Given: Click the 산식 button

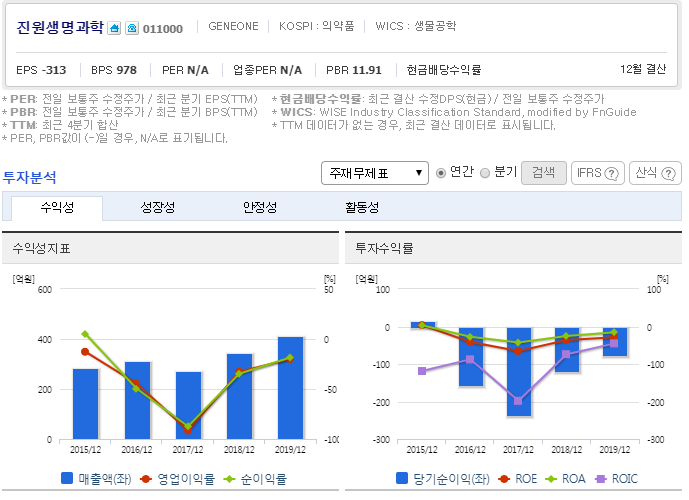Looking at the screenshot, I should (655, 173).
